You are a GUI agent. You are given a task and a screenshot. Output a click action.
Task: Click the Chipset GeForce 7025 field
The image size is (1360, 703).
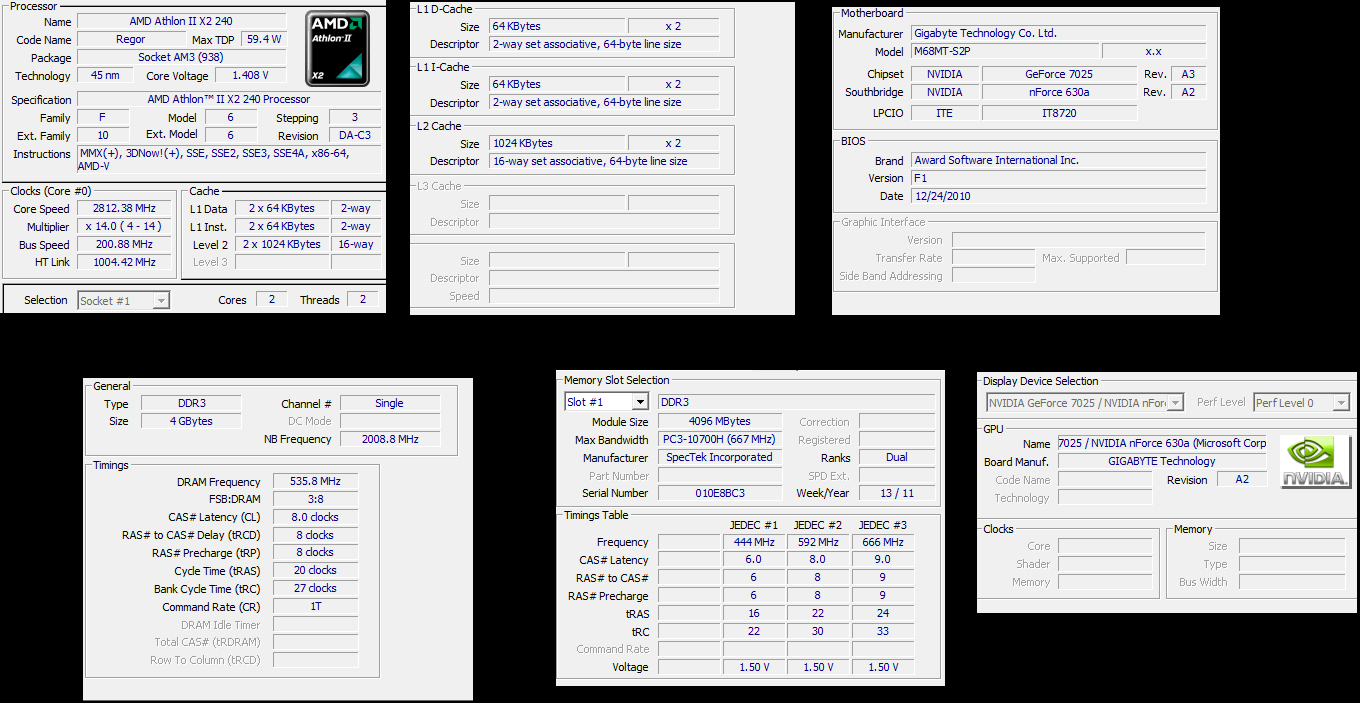(x=1059, y=74)
